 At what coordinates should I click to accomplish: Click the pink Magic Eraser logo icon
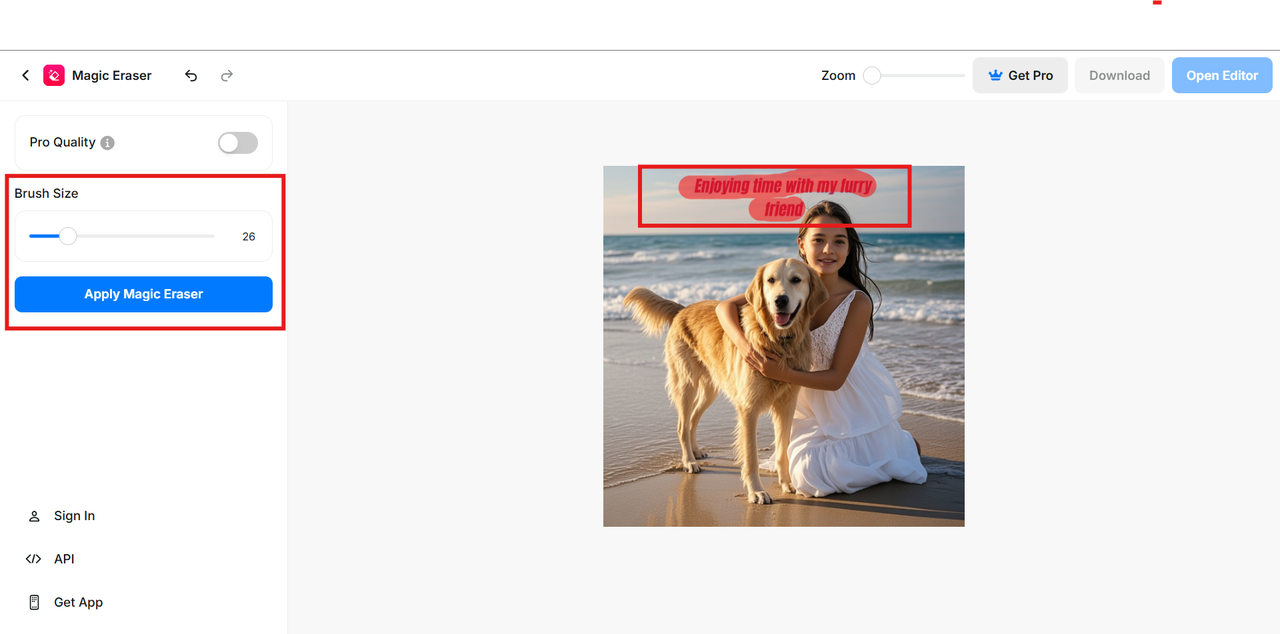(x=54, y=75)
